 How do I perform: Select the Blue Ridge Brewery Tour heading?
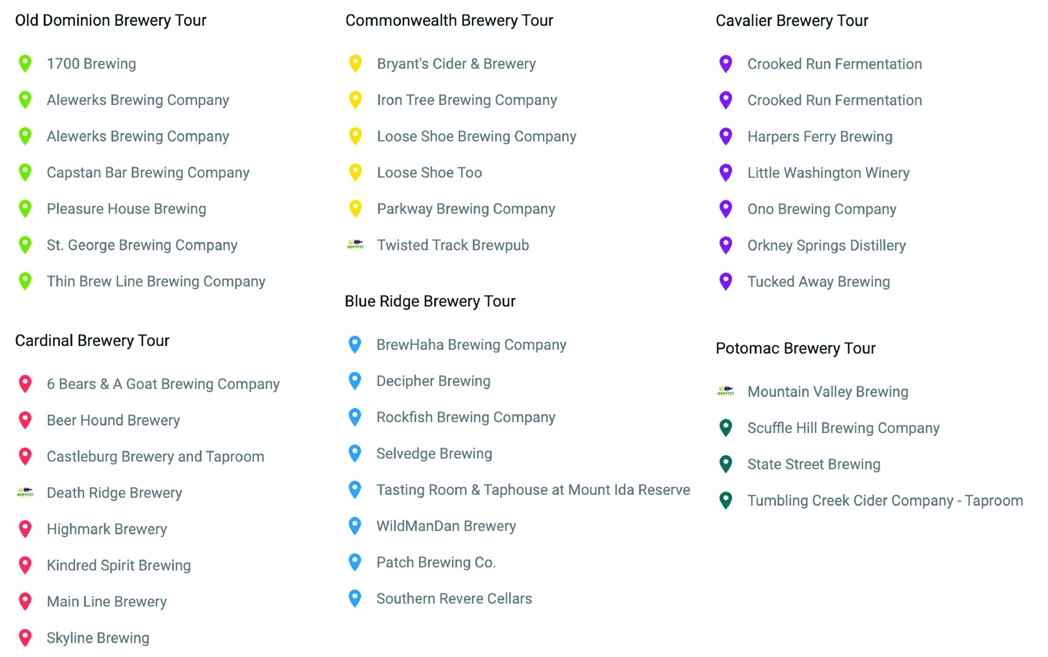click(x=430, y=301)
